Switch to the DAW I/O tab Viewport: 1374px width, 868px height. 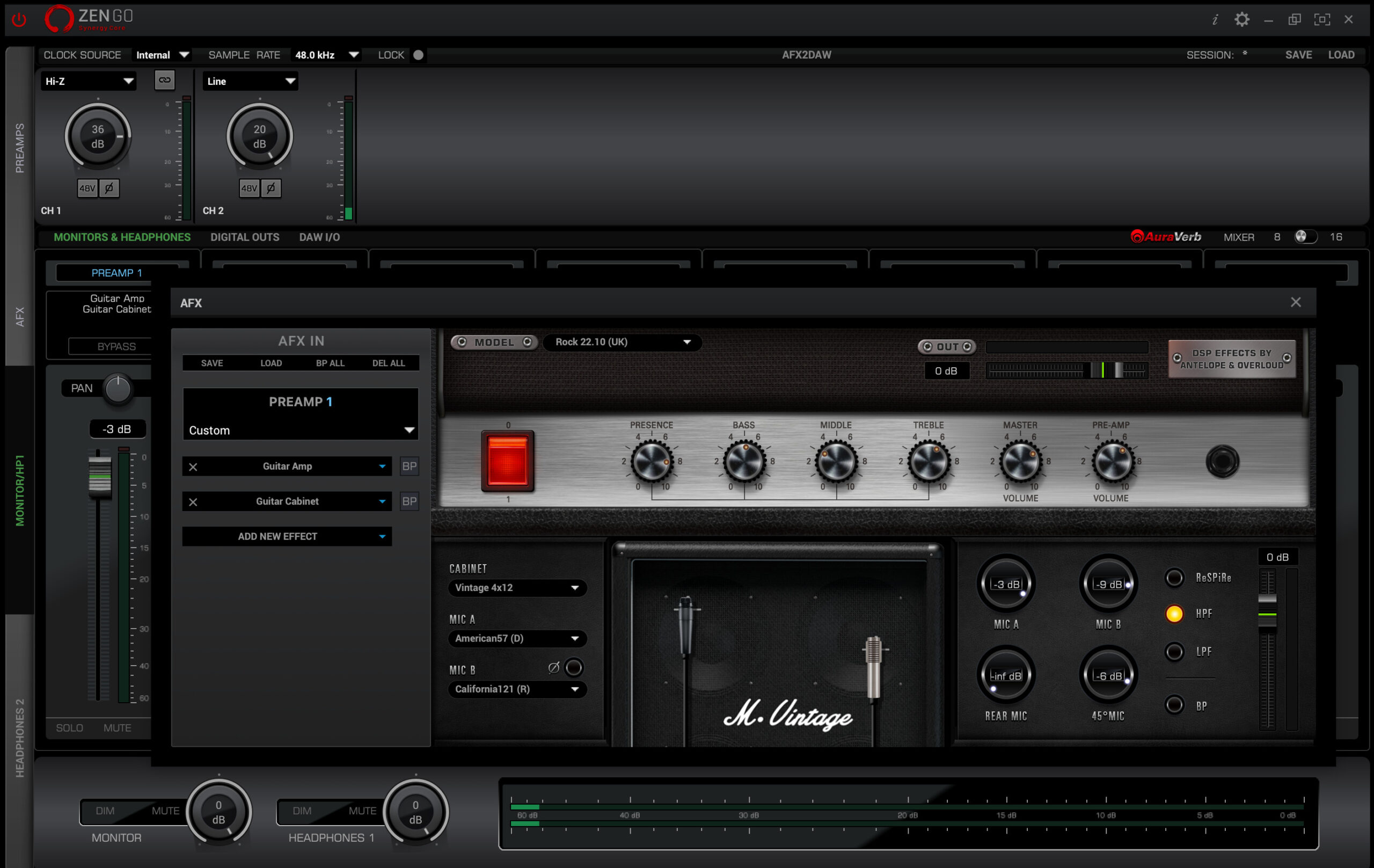pos(319,237)
